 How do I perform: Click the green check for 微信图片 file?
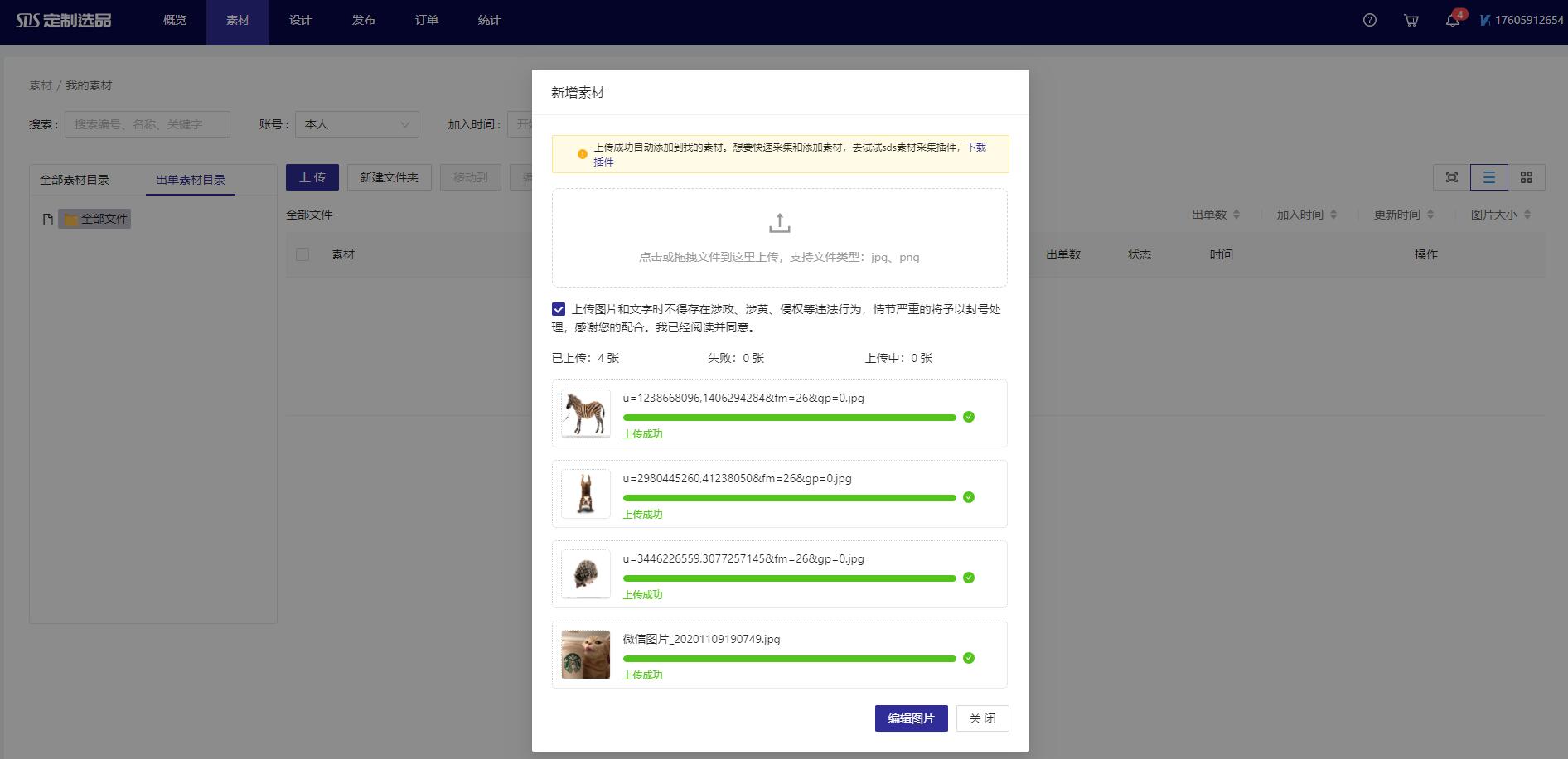click(969, 658)
